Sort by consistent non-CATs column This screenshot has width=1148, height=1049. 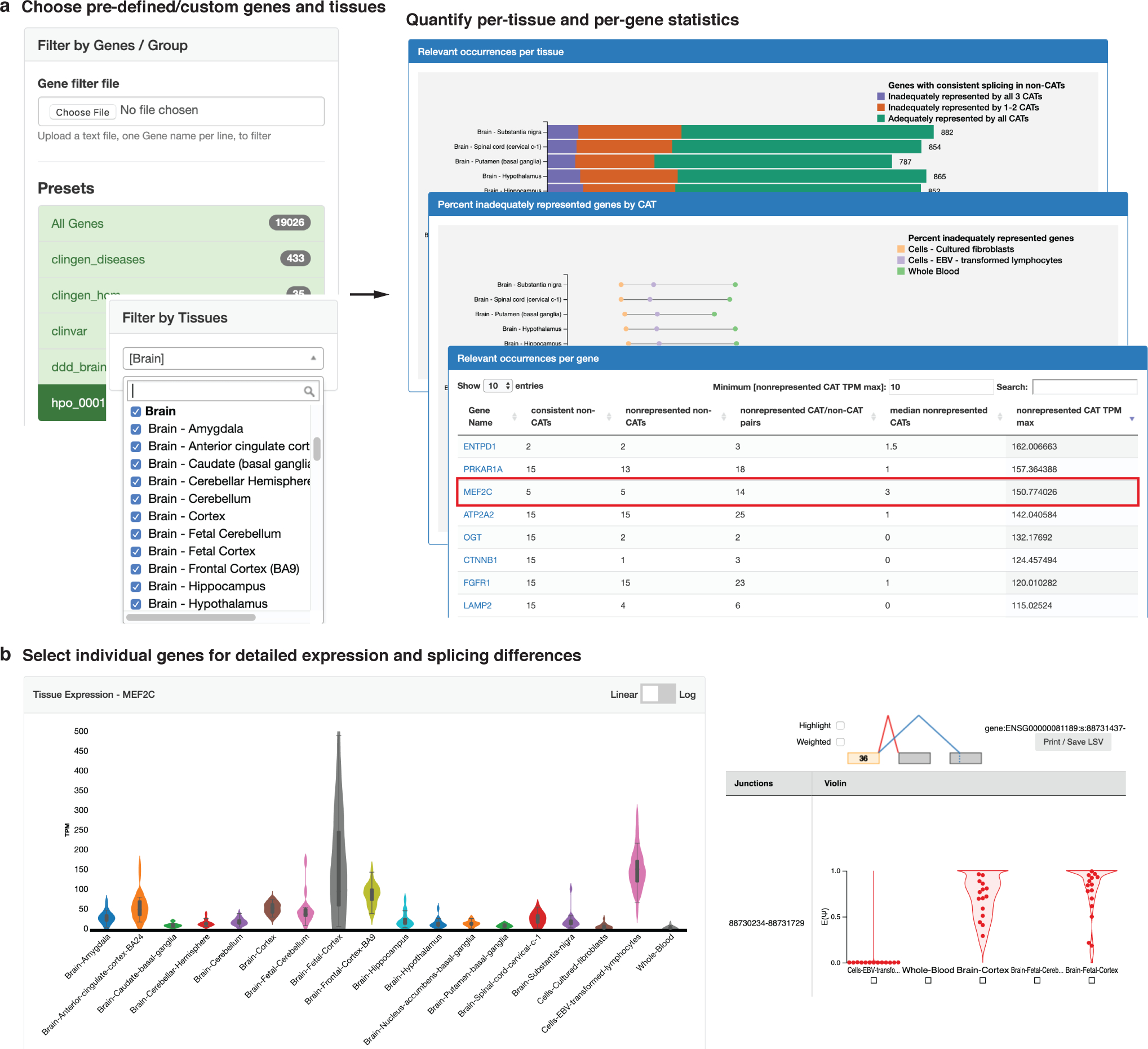(x=571, y=417)
